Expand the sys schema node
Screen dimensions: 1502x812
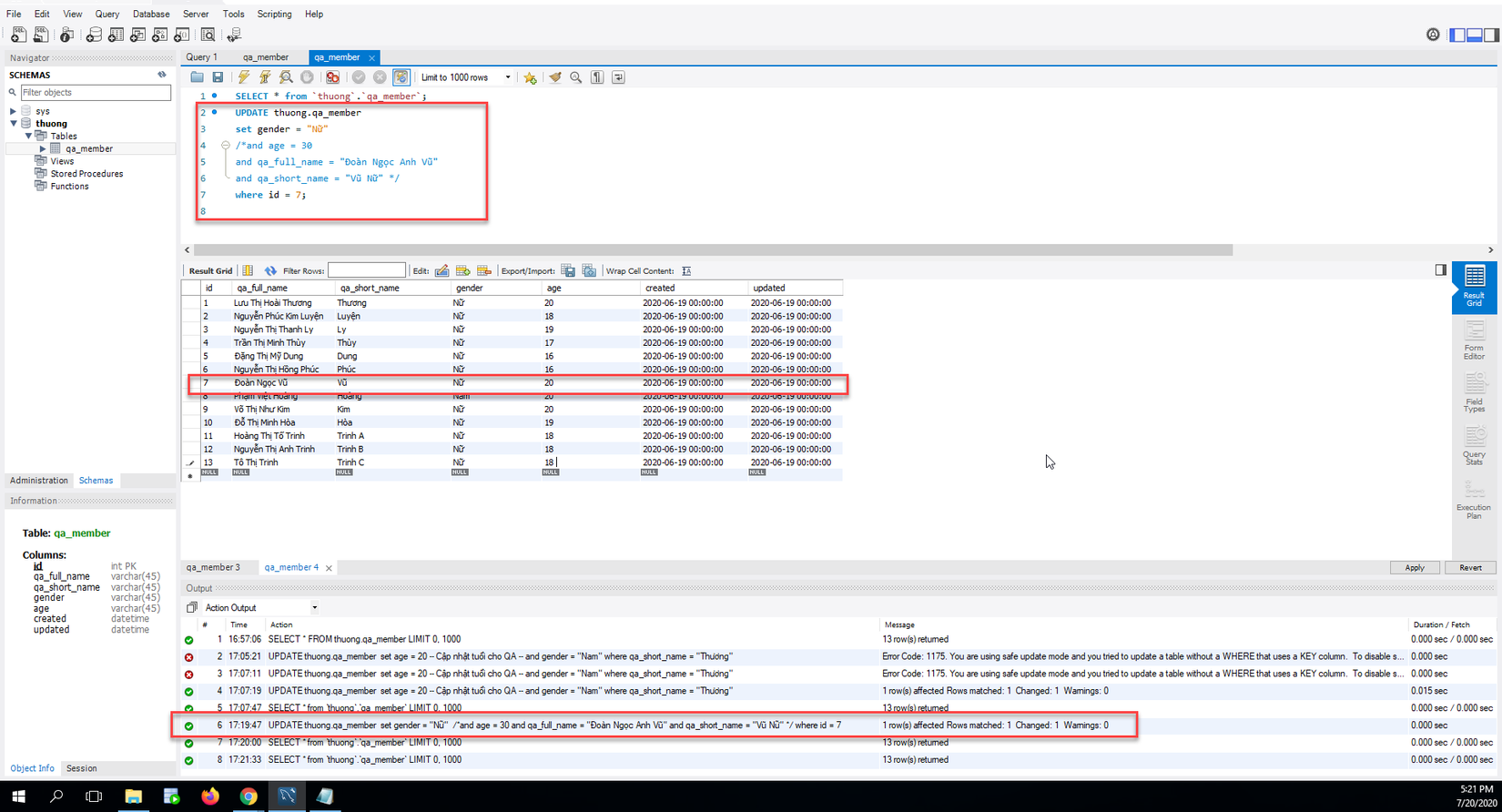(x=13, y=111)
